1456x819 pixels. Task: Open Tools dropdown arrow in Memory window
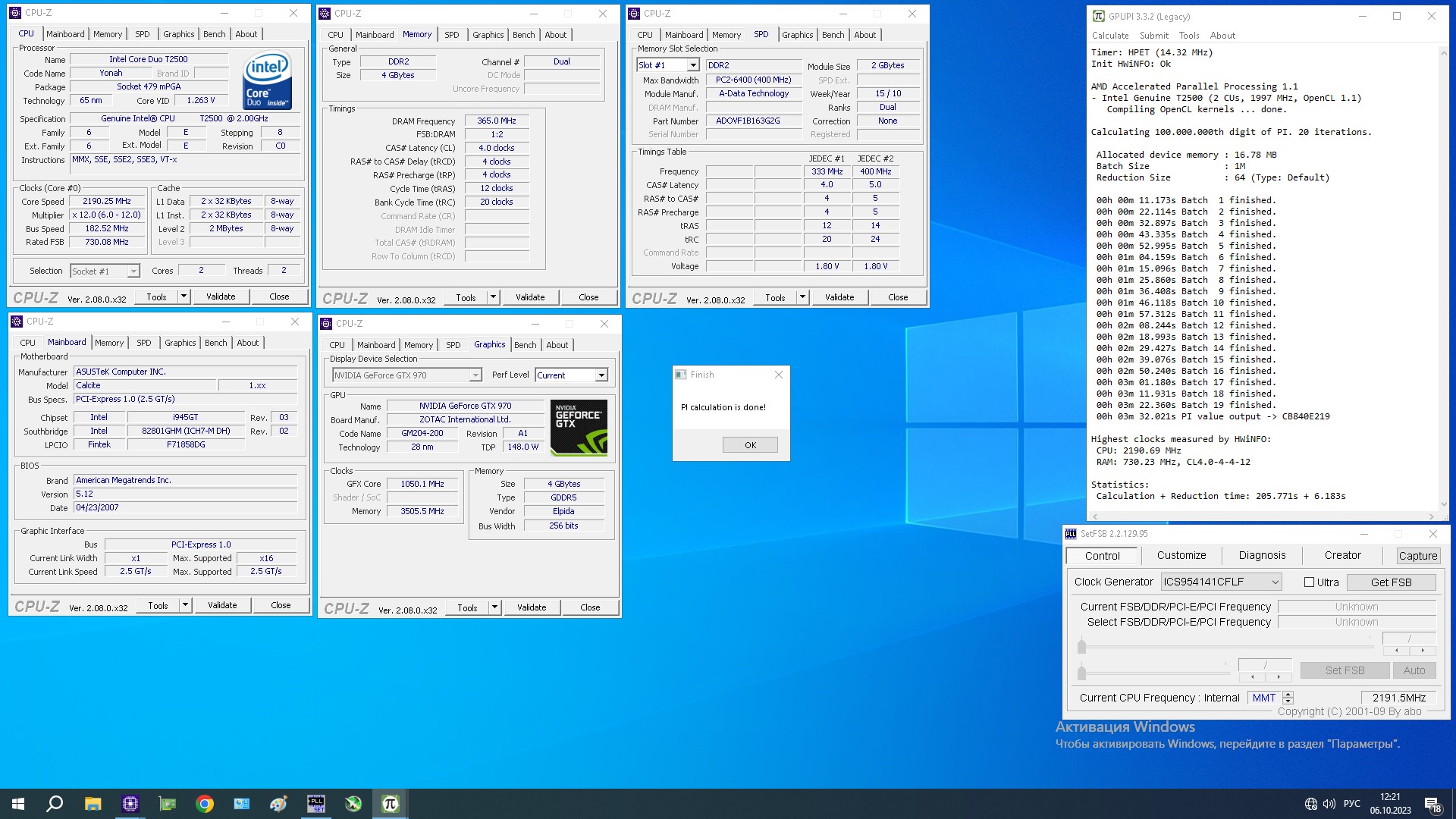coord(493,297)
